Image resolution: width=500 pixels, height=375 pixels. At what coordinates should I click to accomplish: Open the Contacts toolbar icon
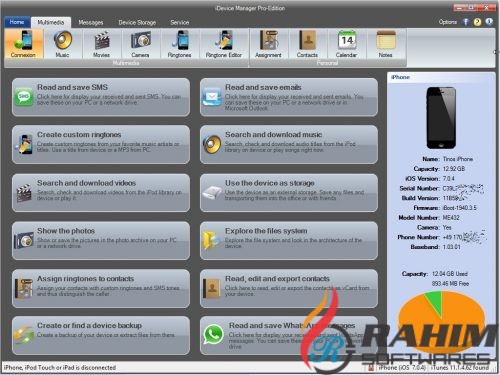coord(307,44)
